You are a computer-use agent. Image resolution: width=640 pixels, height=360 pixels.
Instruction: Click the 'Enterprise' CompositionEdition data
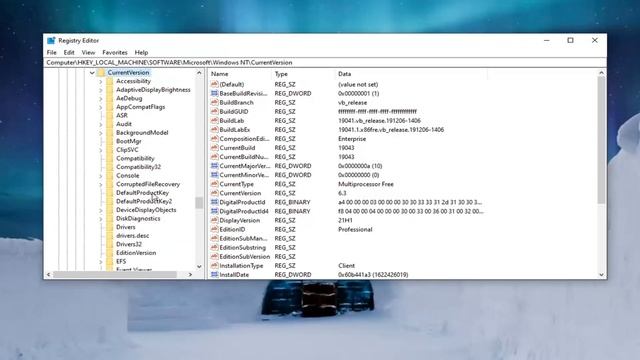pyautogui.click(x=352, y=139)
